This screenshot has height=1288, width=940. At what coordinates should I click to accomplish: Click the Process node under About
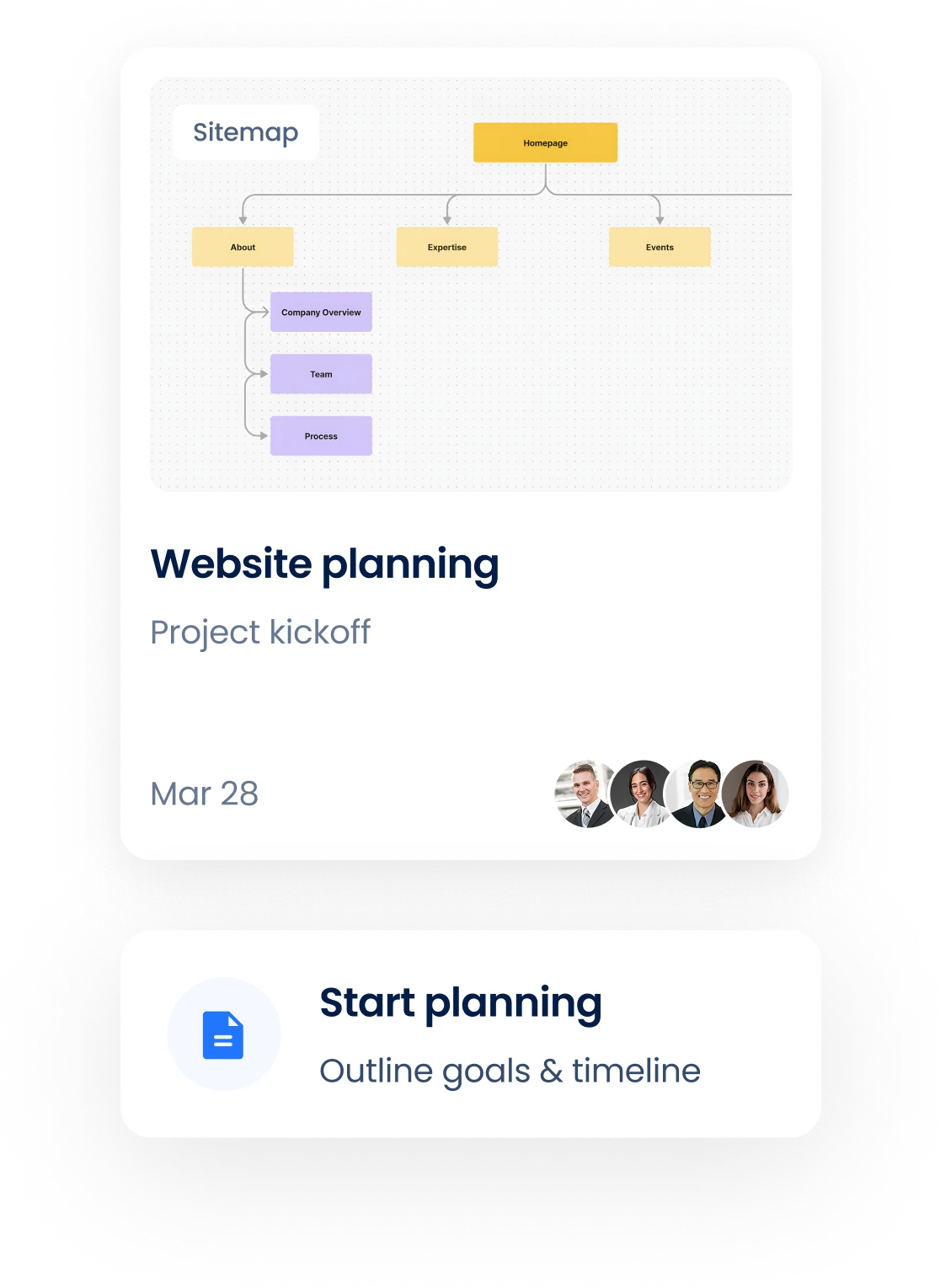[321, 436]
